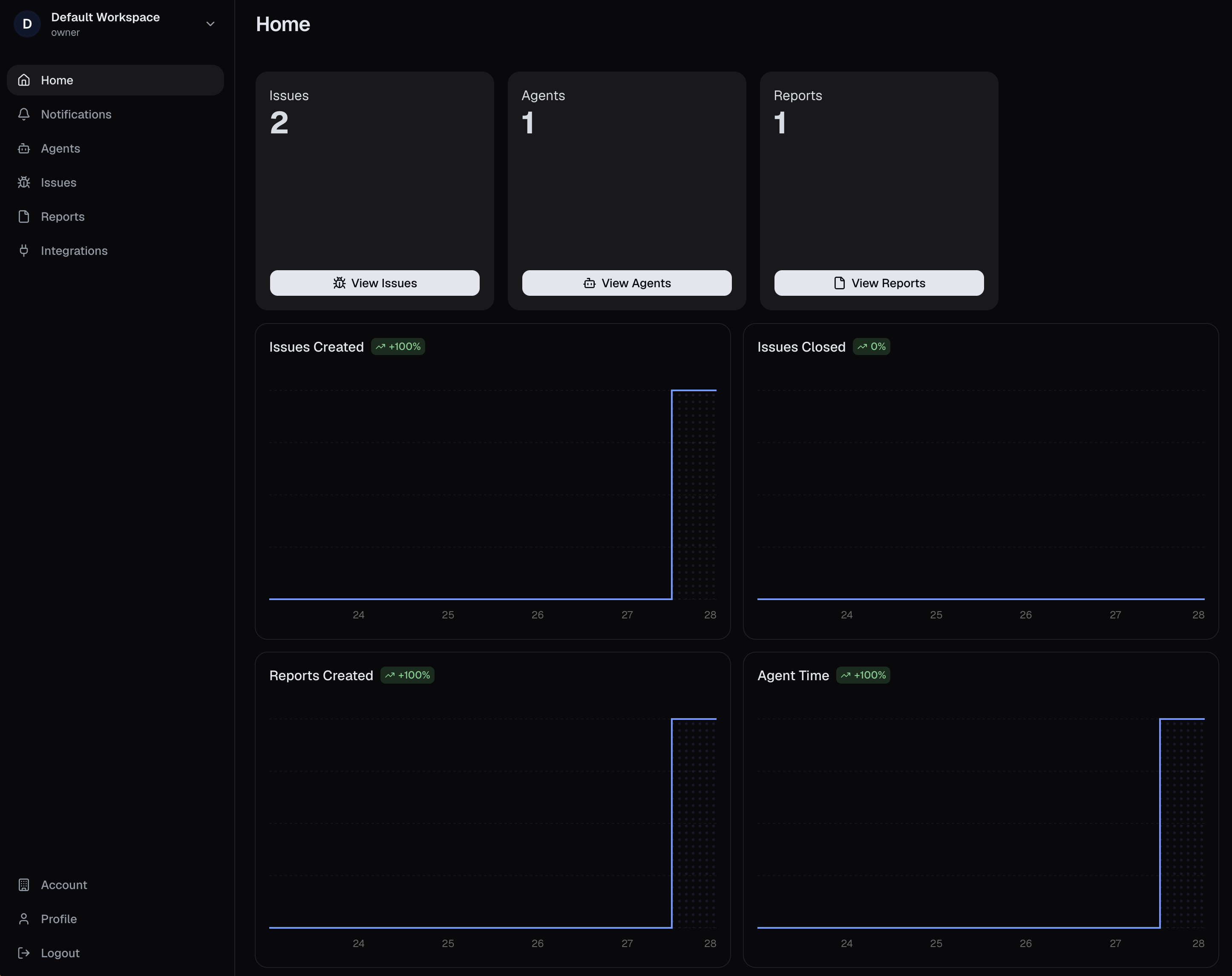Click the View Agents button
This screenshot has width=1232, height=976.
(627, 283)
